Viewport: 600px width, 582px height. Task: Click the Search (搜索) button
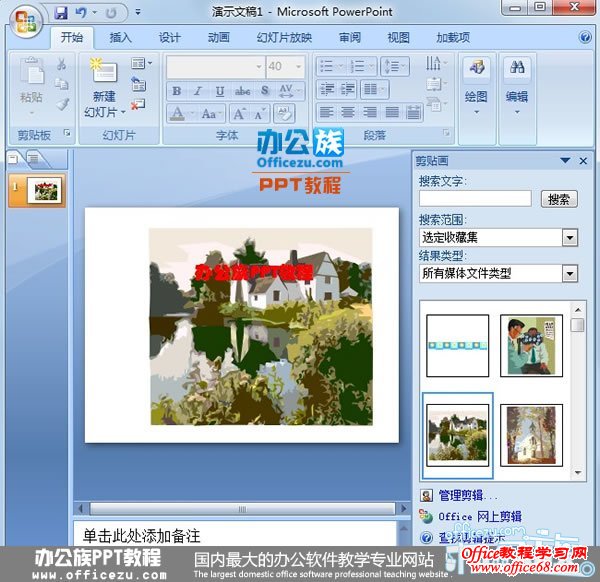[560, 199]
